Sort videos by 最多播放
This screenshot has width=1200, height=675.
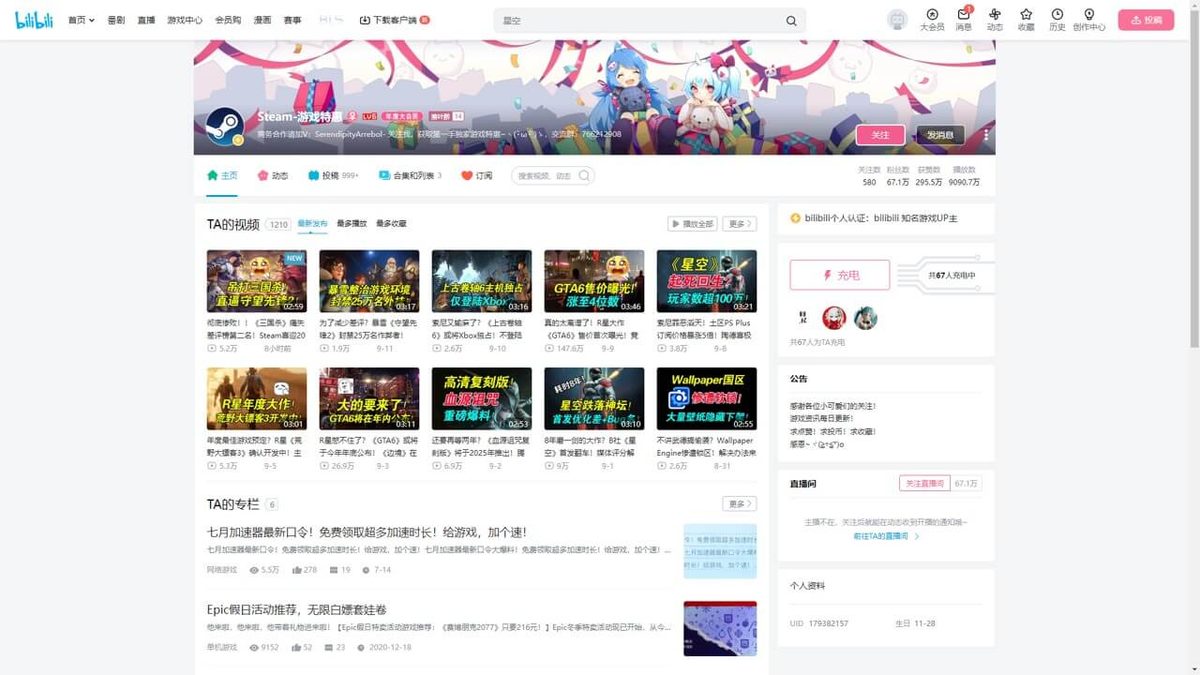pos(351,224)
